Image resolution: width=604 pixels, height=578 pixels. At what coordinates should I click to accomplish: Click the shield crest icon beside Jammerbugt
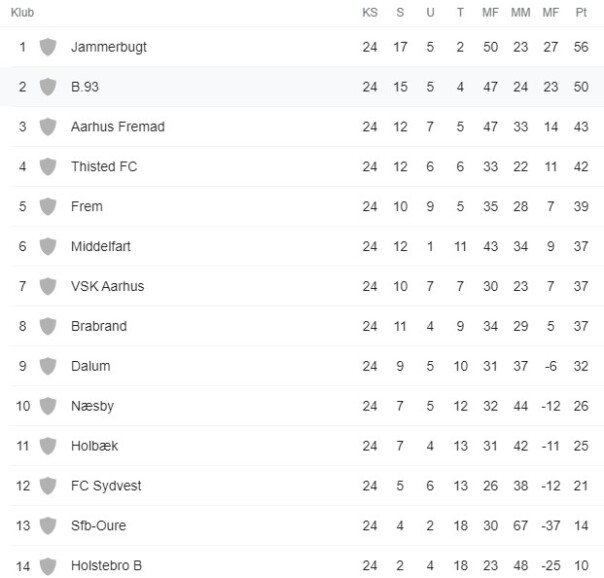click(x=48, y=47)
